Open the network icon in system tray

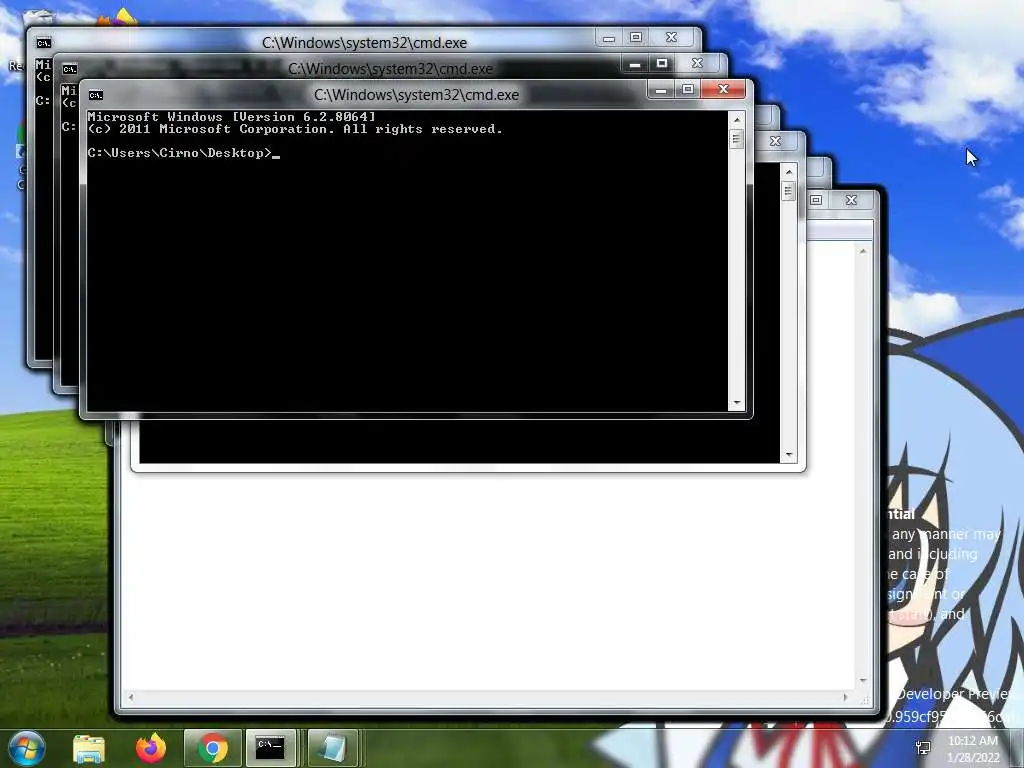tap(923, 748)
